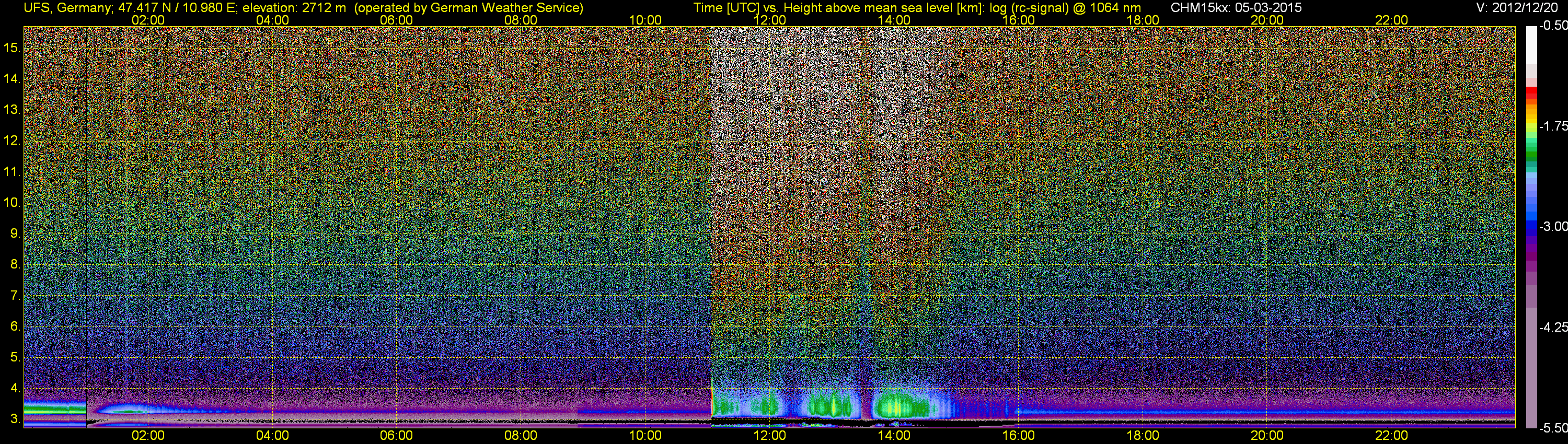
Task: Click the 18:00 label on the lower time axis
Action: (1143, 436)
